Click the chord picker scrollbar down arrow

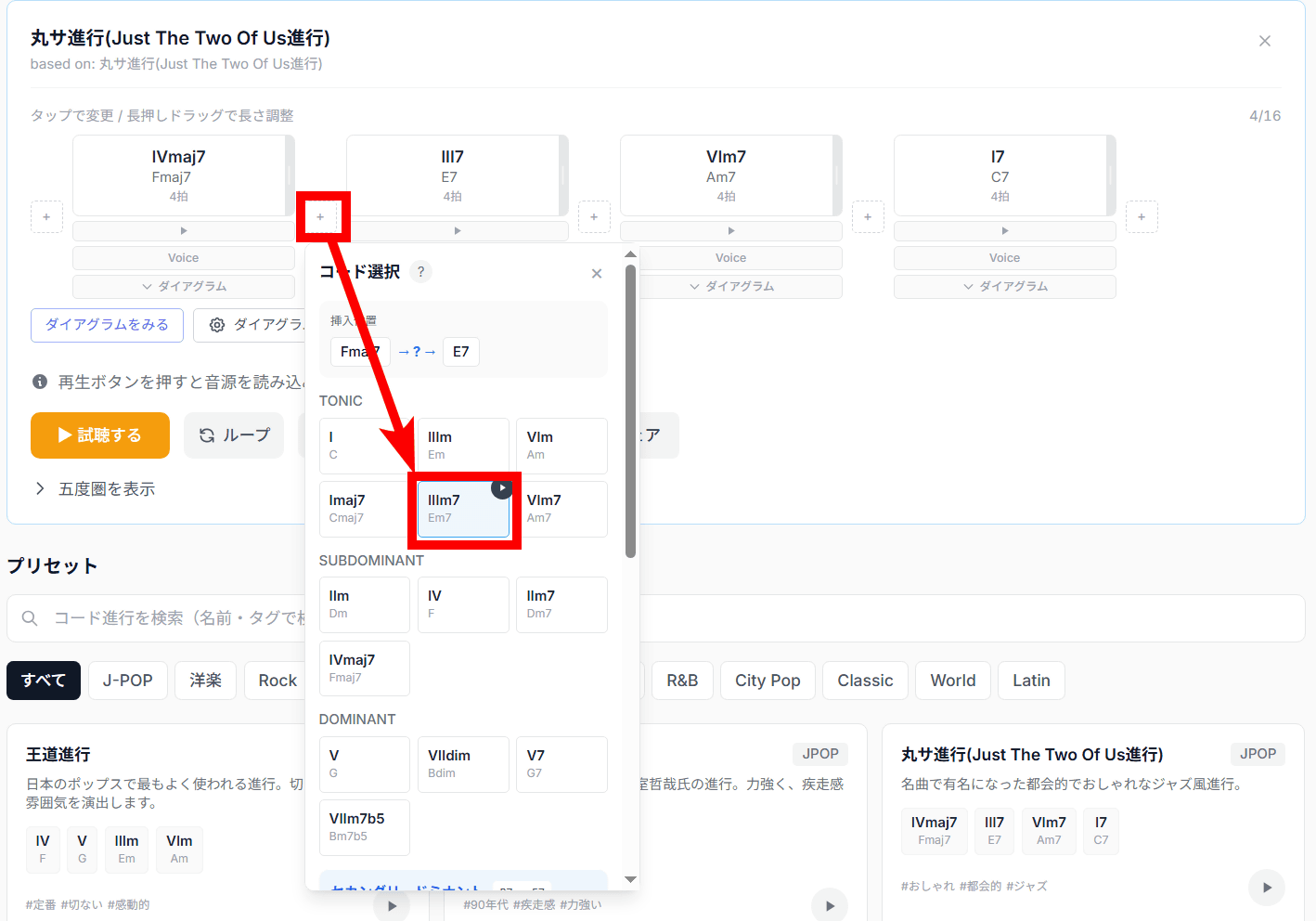630,879
